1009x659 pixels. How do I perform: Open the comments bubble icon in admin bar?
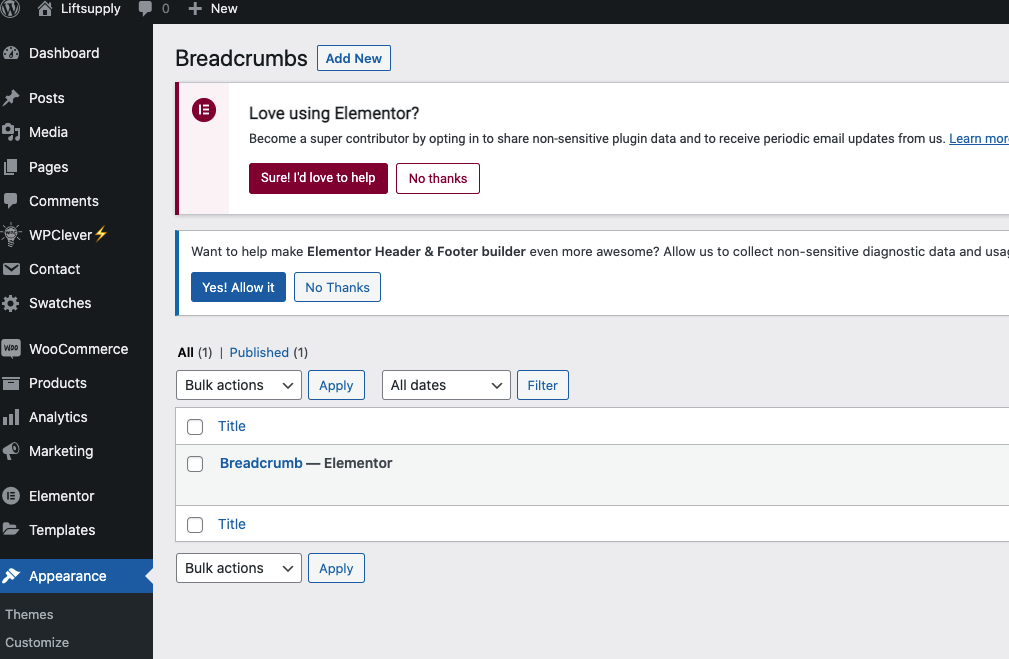pos(146,8)
